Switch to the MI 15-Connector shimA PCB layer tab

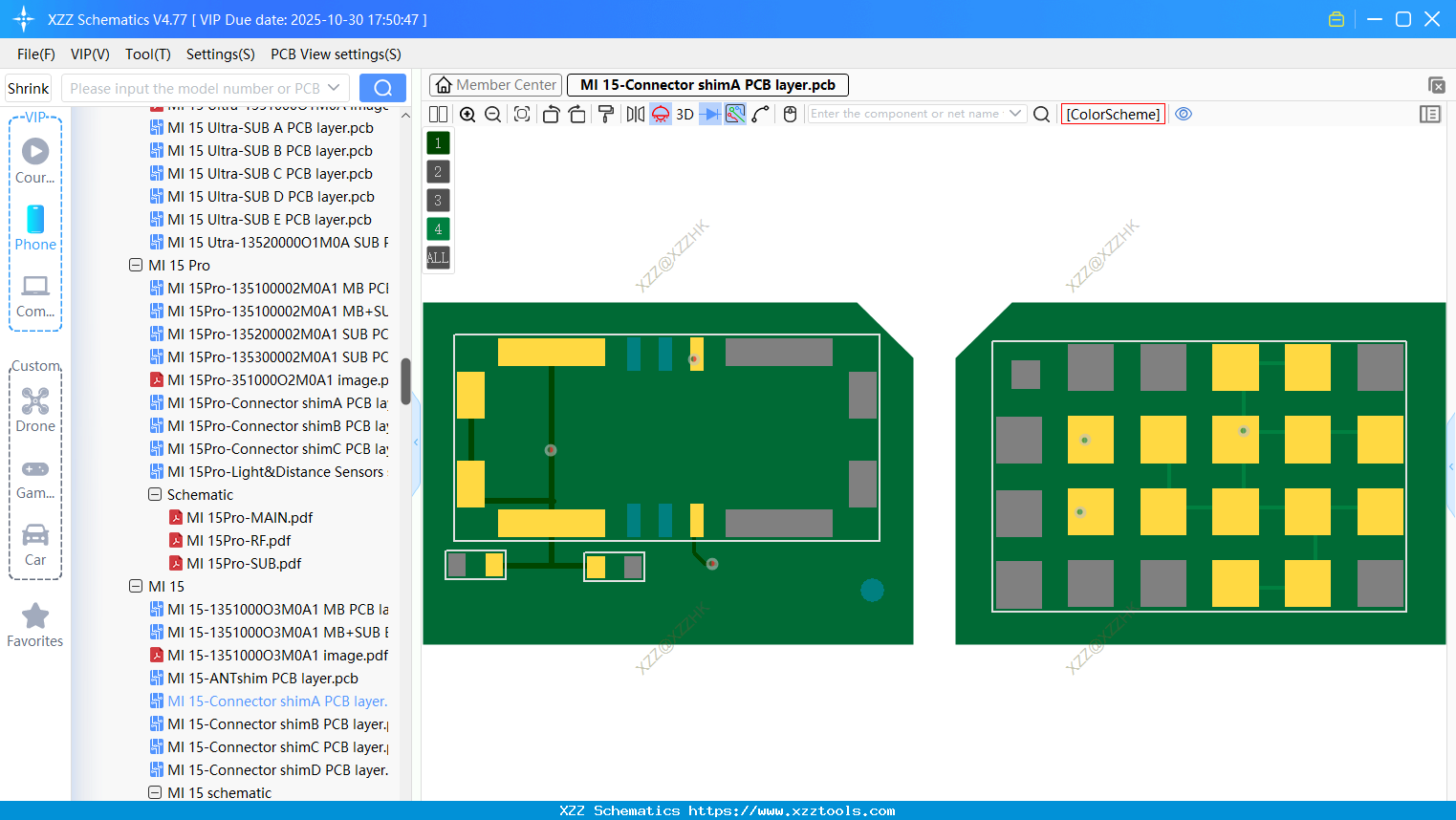click(x=707, y=85)
